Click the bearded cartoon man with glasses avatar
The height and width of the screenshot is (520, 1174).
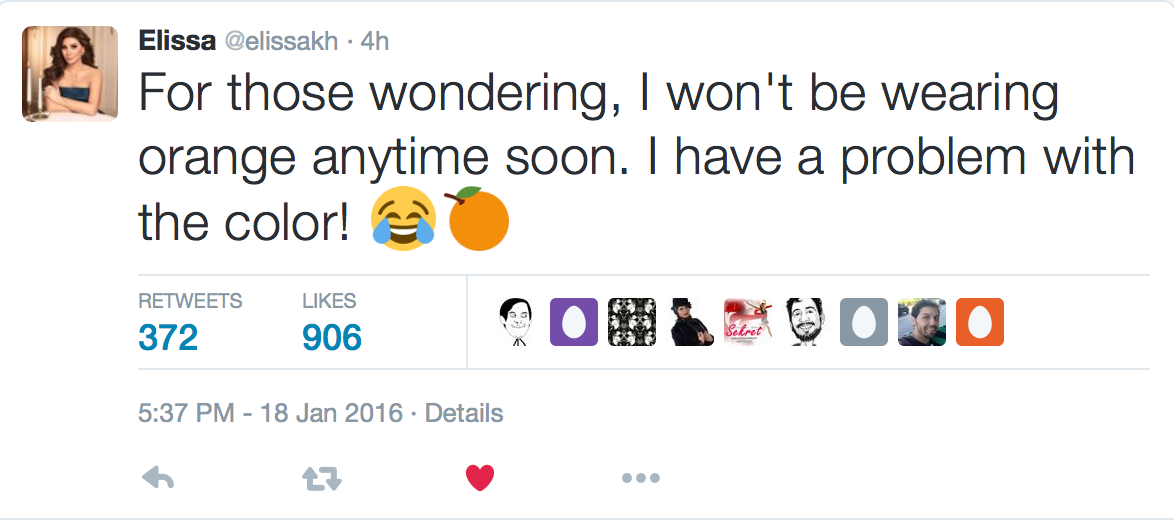pyautogui.click(x=806, y=322)
